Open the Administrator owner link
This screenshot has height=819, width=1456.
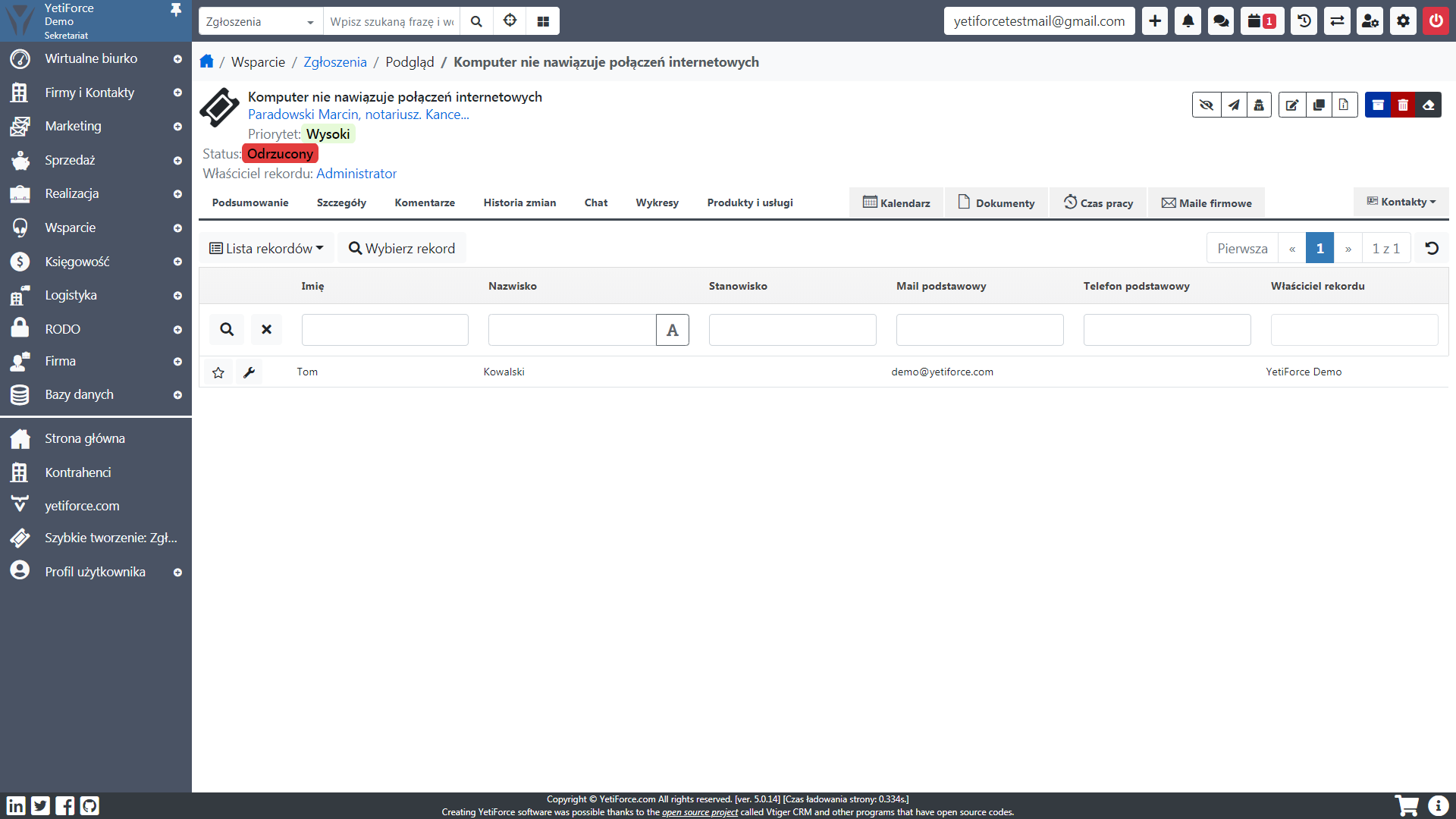356,174
